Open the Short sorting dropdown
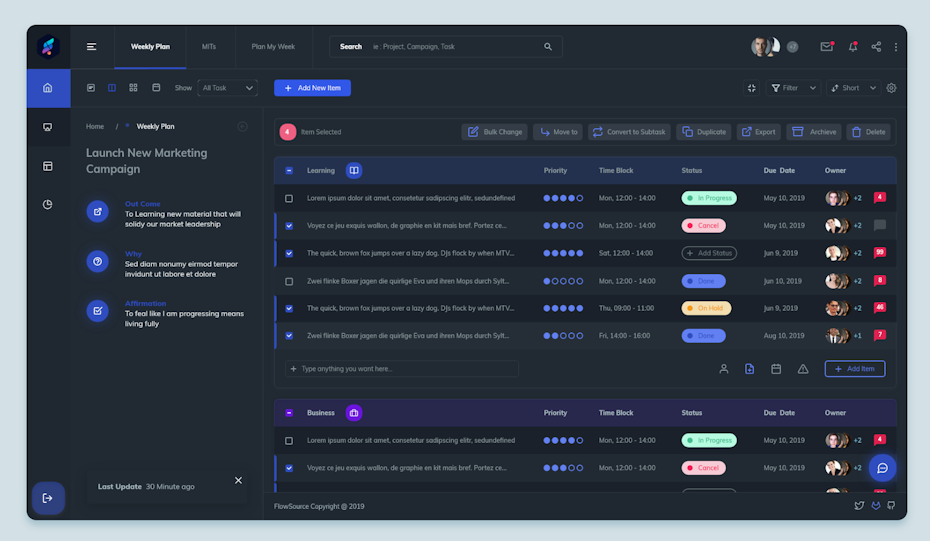The height and width of the screenshot is (541, 930). pyautogui.click(x=853, y=88)
